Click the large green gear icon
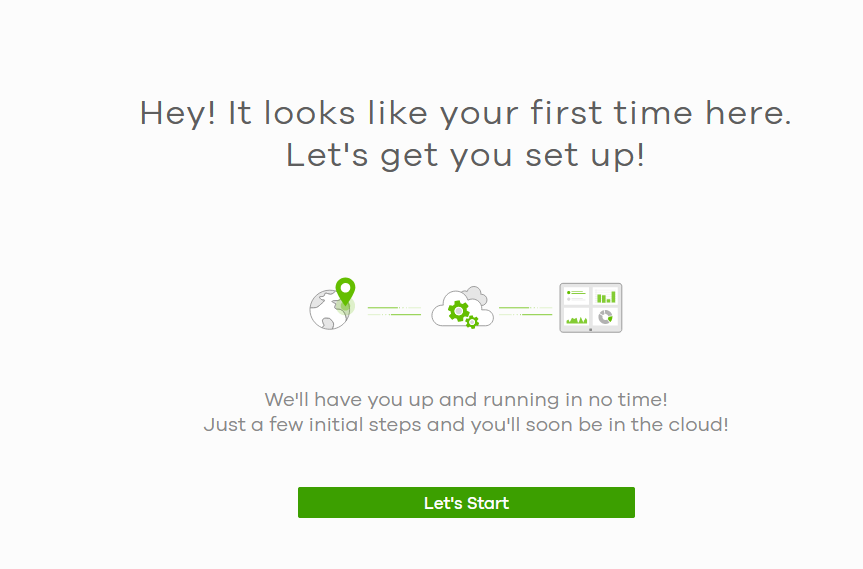This screenshot has height=569, width=863. (458, 311)
